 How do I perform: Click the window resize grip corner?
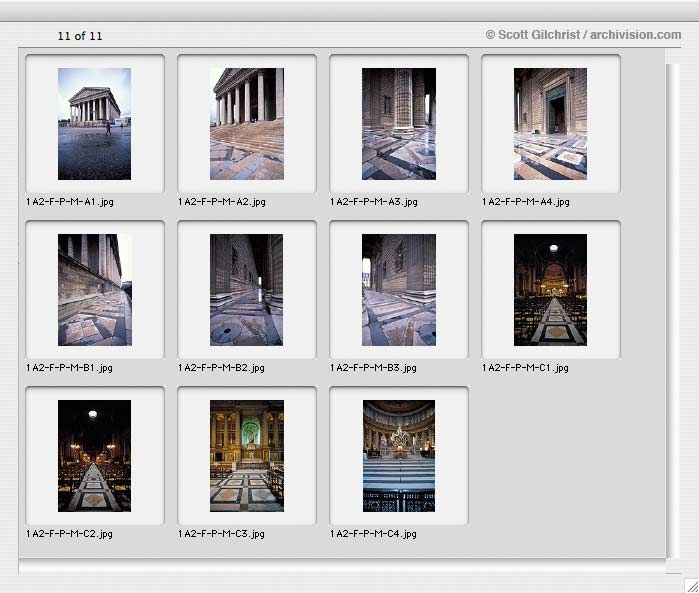[691, 585]
